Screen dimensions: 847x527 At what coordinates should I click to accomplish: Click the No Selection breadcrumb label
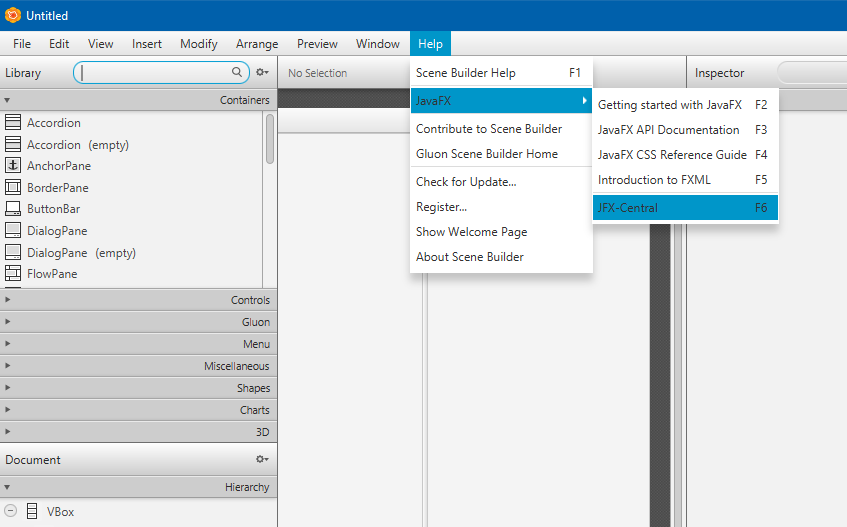point(318,73)
